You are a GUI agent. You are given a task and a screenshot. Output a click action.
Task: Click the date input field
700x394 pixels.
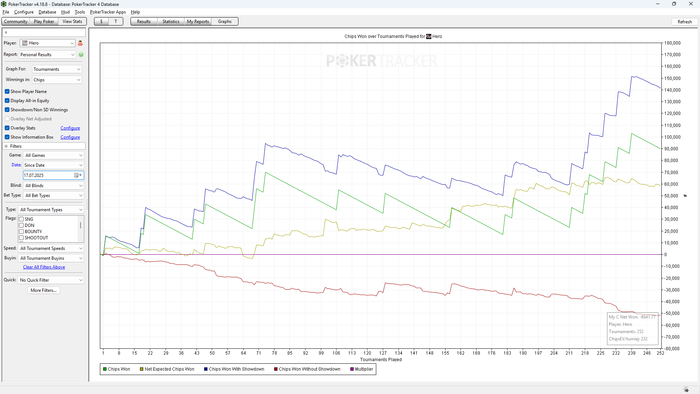pyautogui.click(x=49, y=175)
